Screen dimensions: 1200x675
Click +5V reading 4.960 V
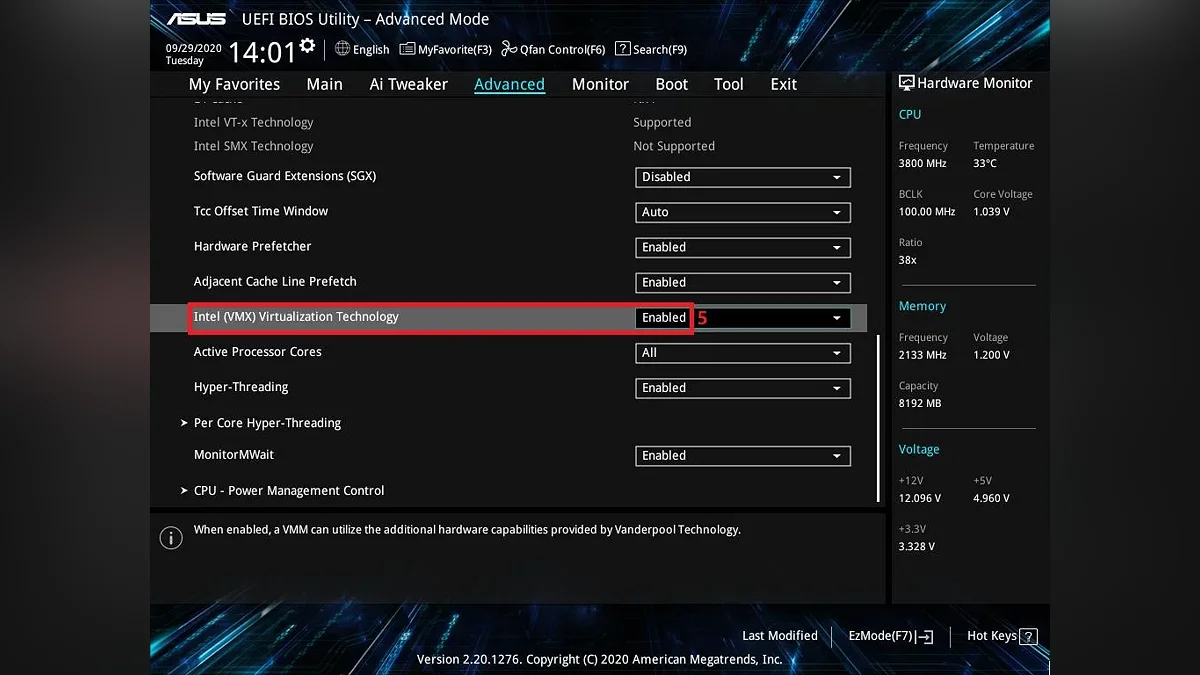coord(991,499)
